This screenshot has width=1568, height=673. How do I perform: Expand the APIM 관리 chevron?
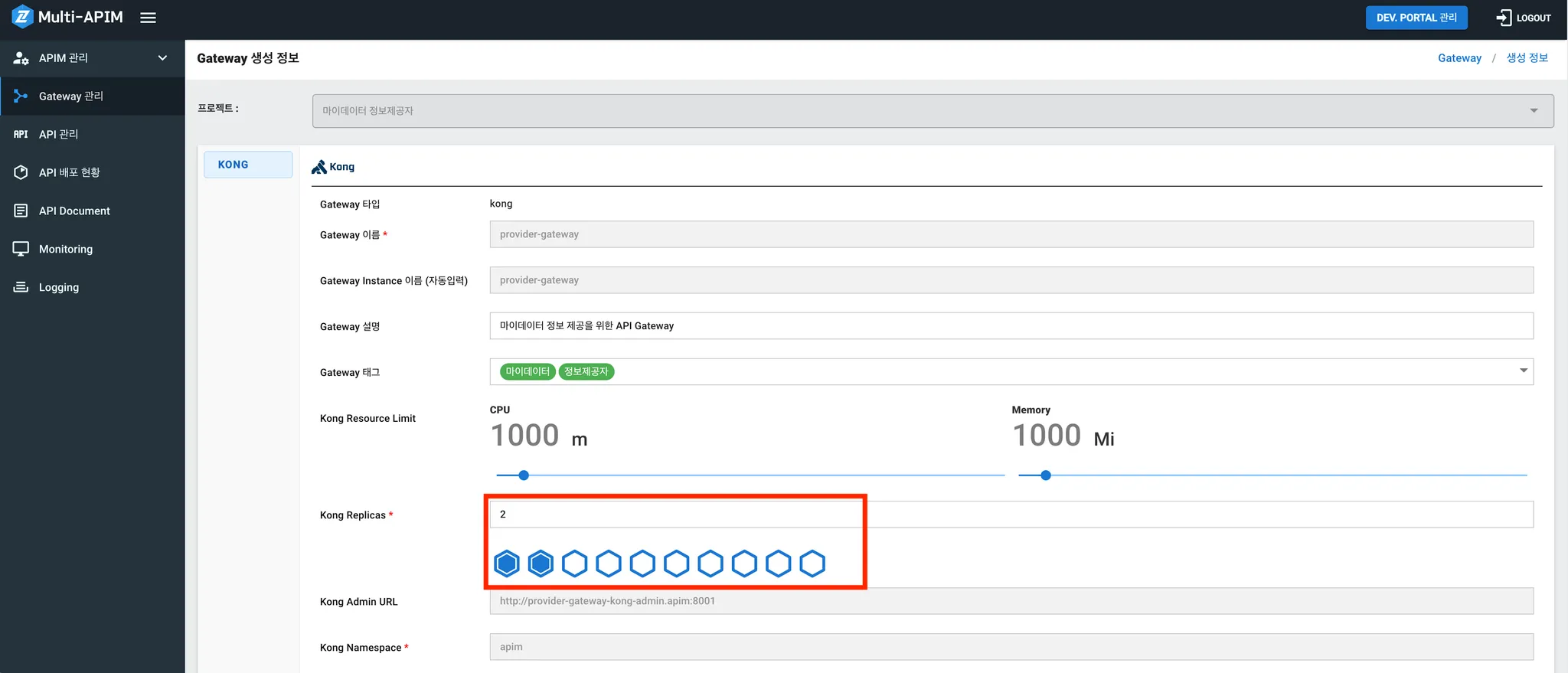click(x=162, y=58)
